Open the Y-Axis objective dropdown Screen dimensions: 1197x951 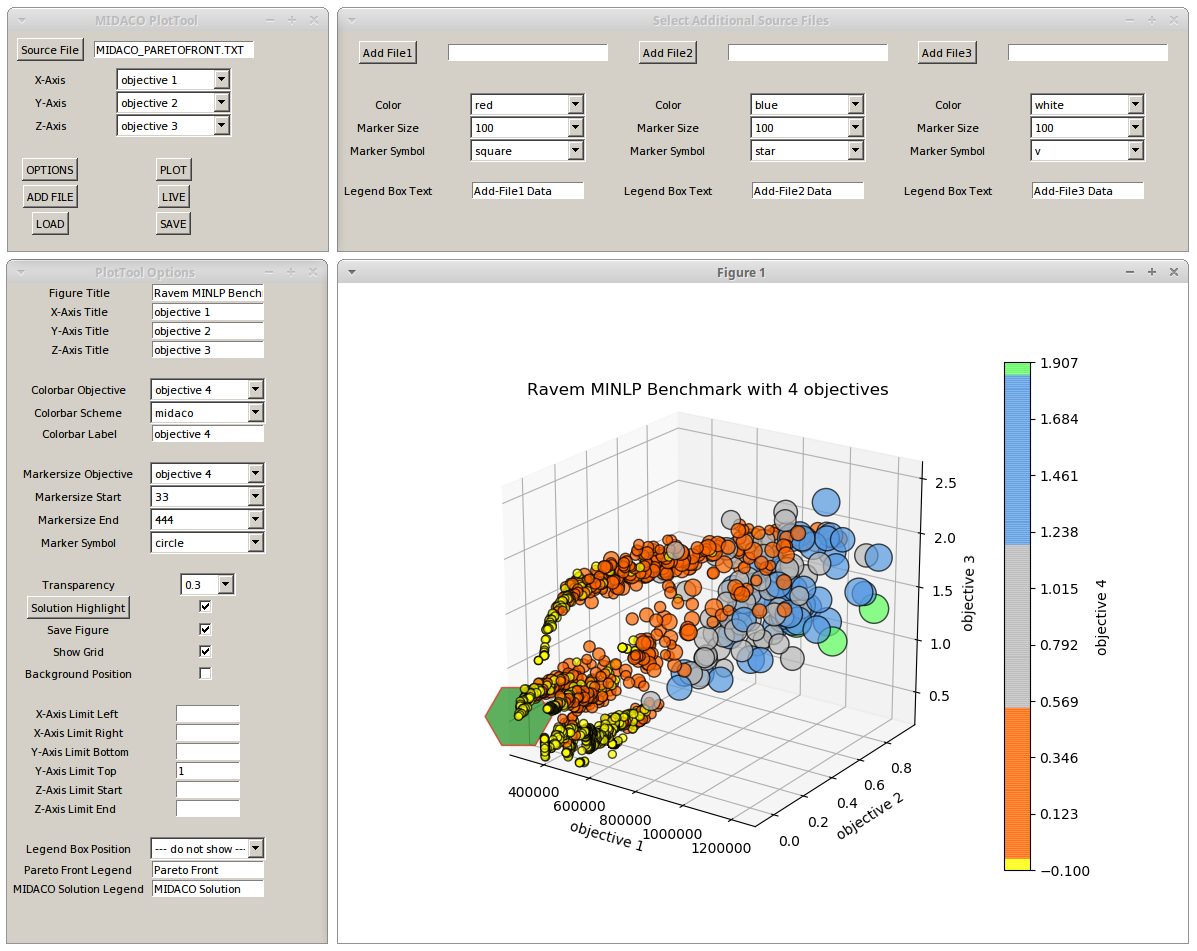click(173, 103)
